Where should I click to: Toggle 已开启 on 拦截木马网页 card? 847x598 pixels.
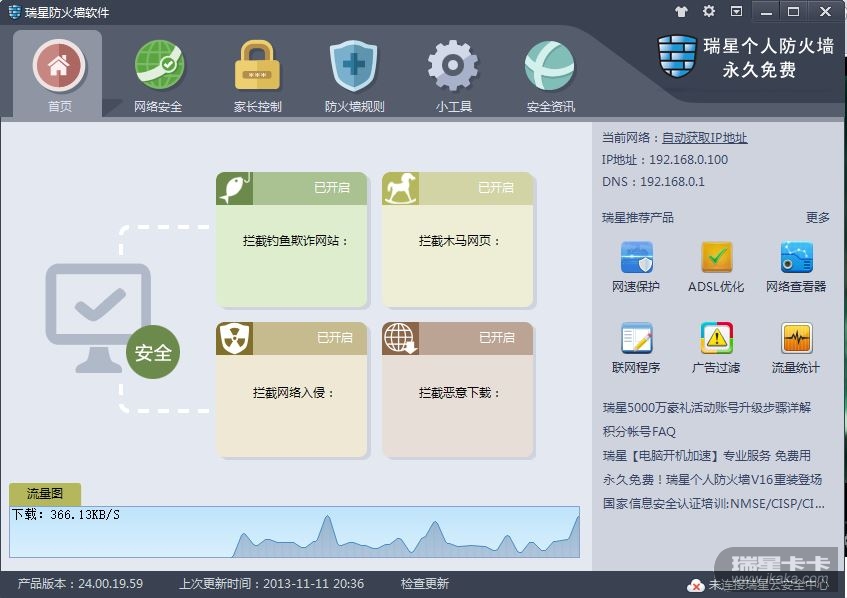point(496,188)
